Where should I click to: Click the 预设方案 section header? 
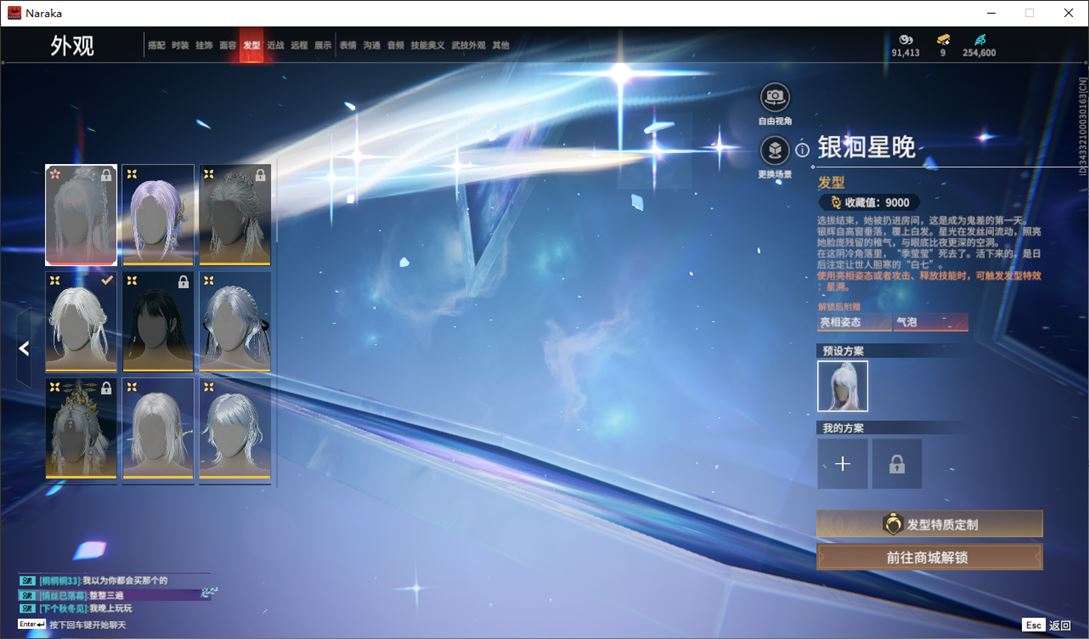coord(843,351)
